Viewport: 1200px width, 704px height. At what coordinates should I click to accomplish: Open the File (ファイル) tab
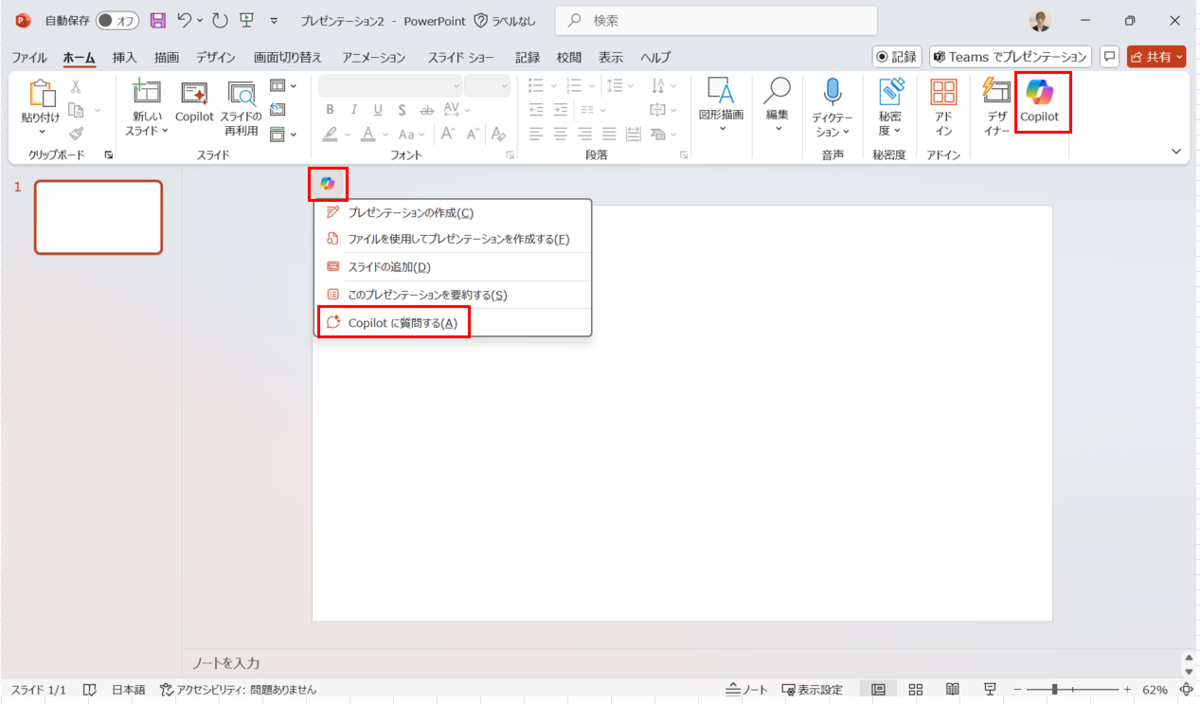(x=29, y=57)
